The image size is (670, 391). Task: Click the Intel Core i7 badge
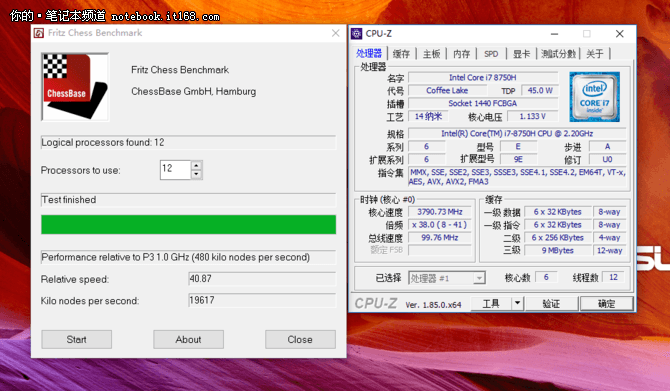tap(594, 97)
